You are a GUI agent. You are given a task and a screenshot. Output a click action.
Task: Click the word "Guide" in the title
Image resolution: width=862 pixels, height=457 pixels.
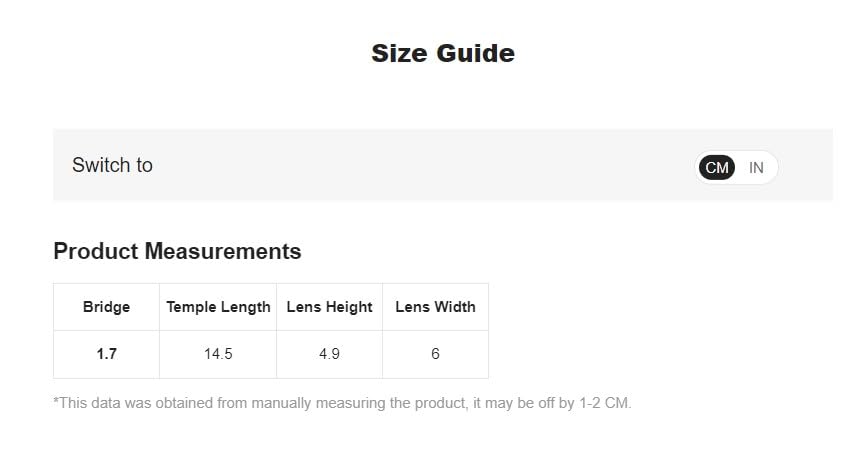point(475,53)
